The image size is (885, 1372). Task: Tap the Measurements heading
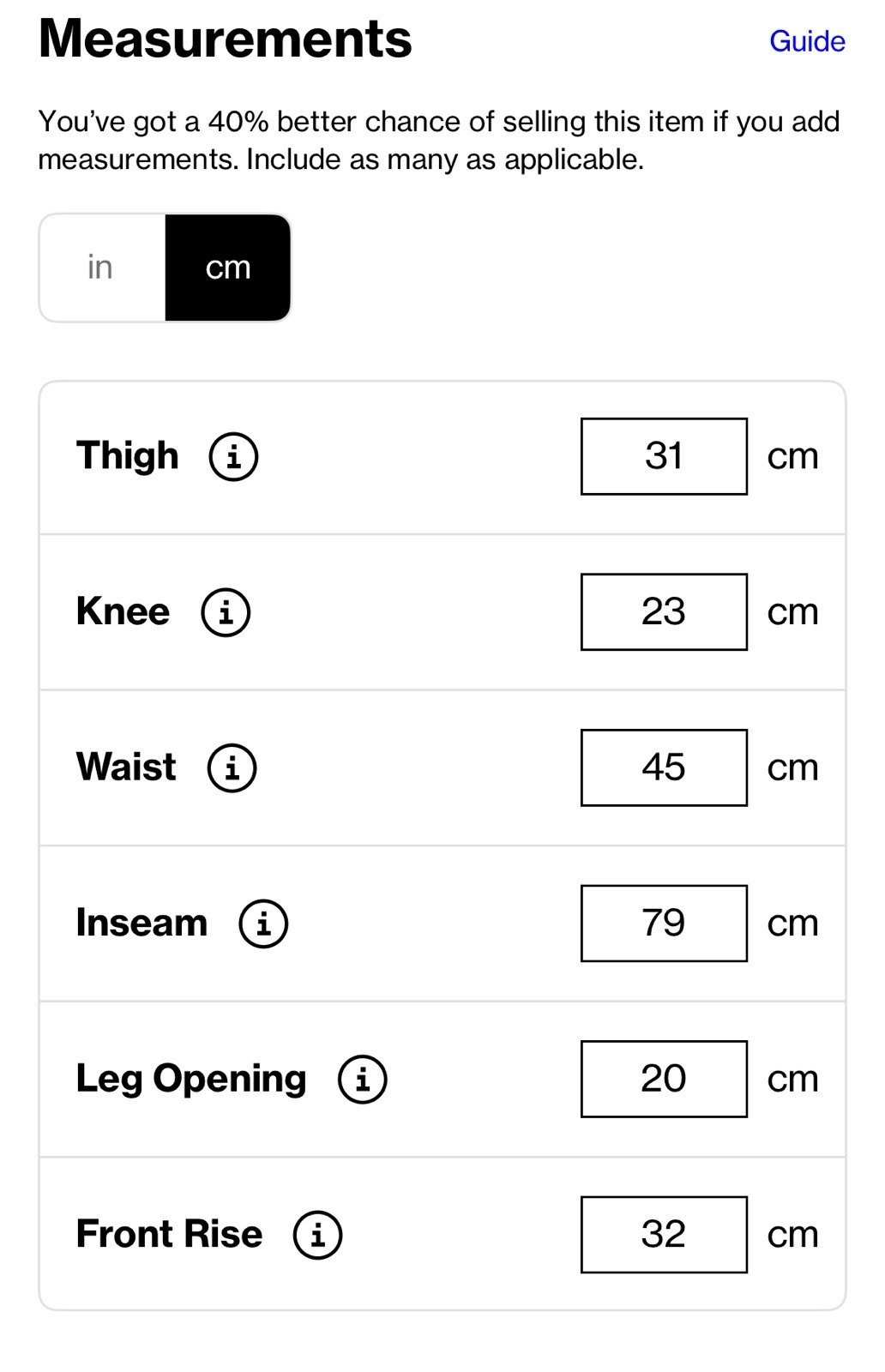coord(226,39)
